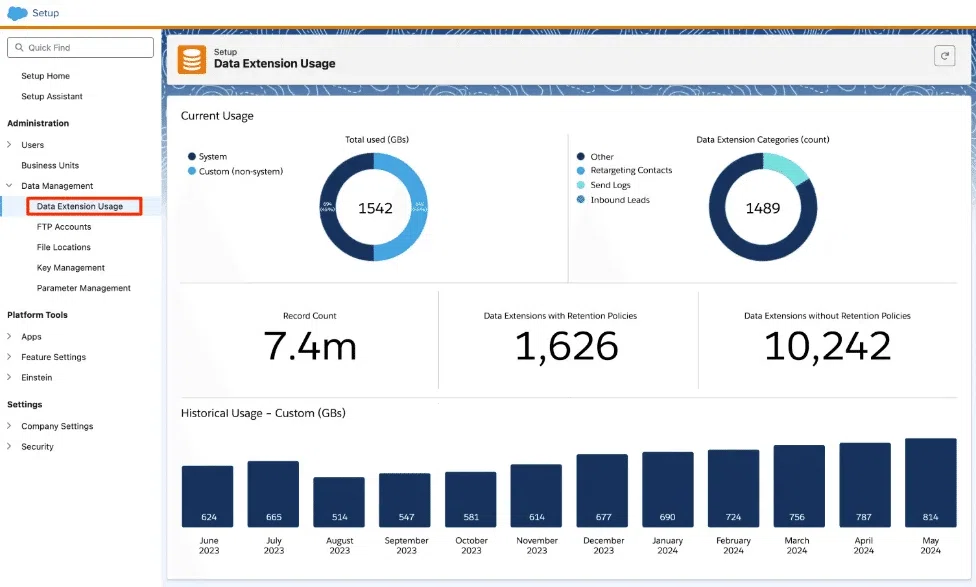This screenshot has height=587, width=976.
Task: Click the July 2023 bar (665)
Action: [x=273, y=494]
